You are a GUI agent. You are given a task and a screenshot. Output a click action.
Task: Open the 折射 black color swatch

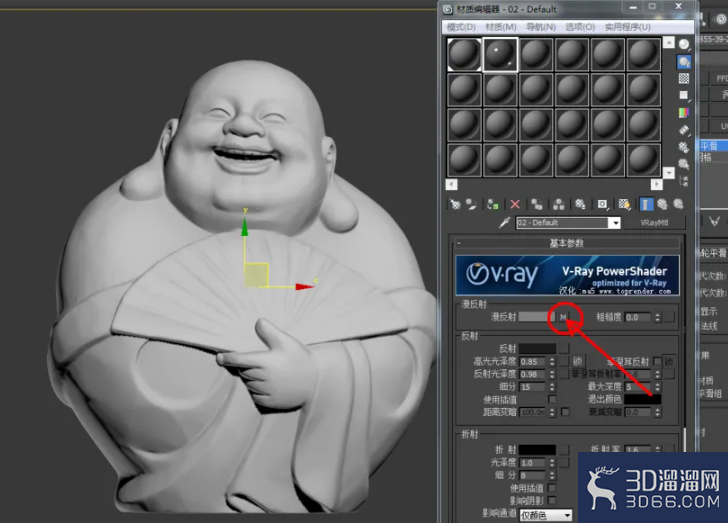coord(537,450)
